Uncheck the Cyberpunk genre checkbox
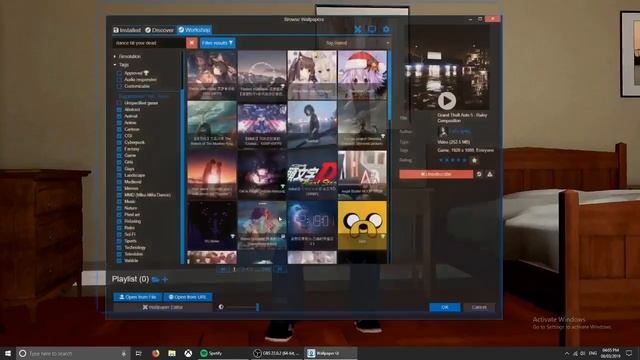Screen dimensions: 640x360 pyautogui.click(x=120, y=142)
